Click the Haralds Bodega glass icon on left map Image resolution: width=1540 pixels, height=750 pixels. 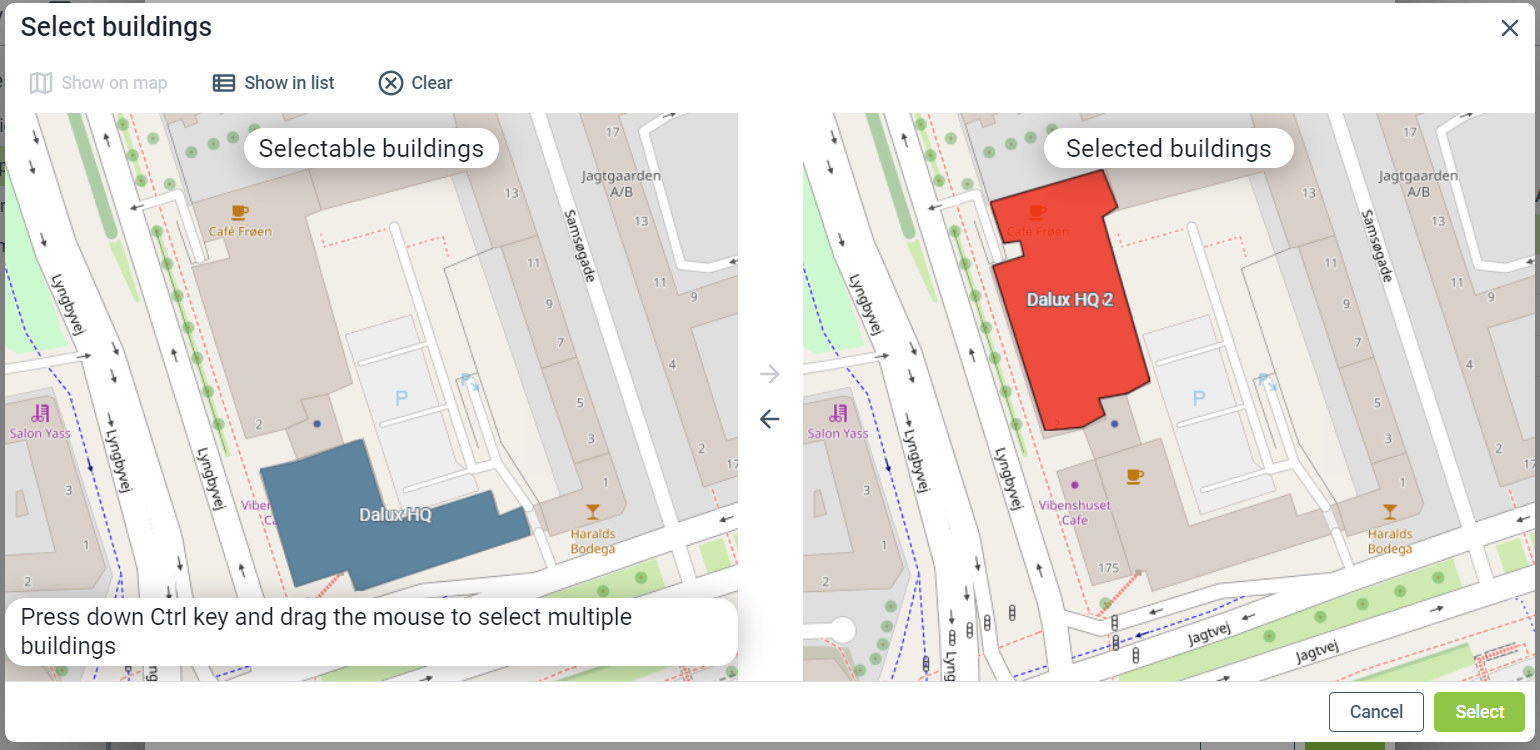tap(593, 512)
